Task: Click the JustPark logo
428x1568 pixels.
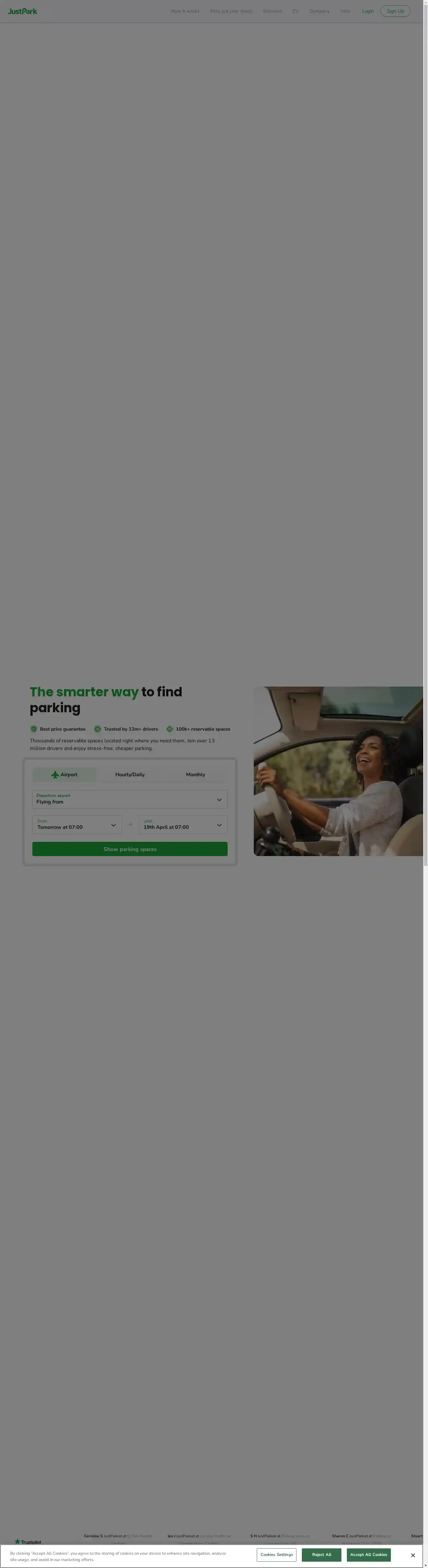Action: click(23, 11)
